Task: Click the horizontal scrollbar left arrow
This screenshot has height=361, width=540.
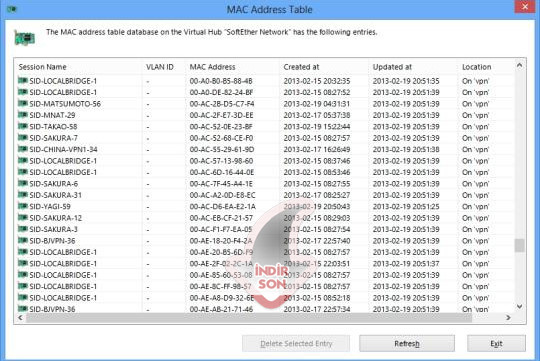Action: point(20,318)
